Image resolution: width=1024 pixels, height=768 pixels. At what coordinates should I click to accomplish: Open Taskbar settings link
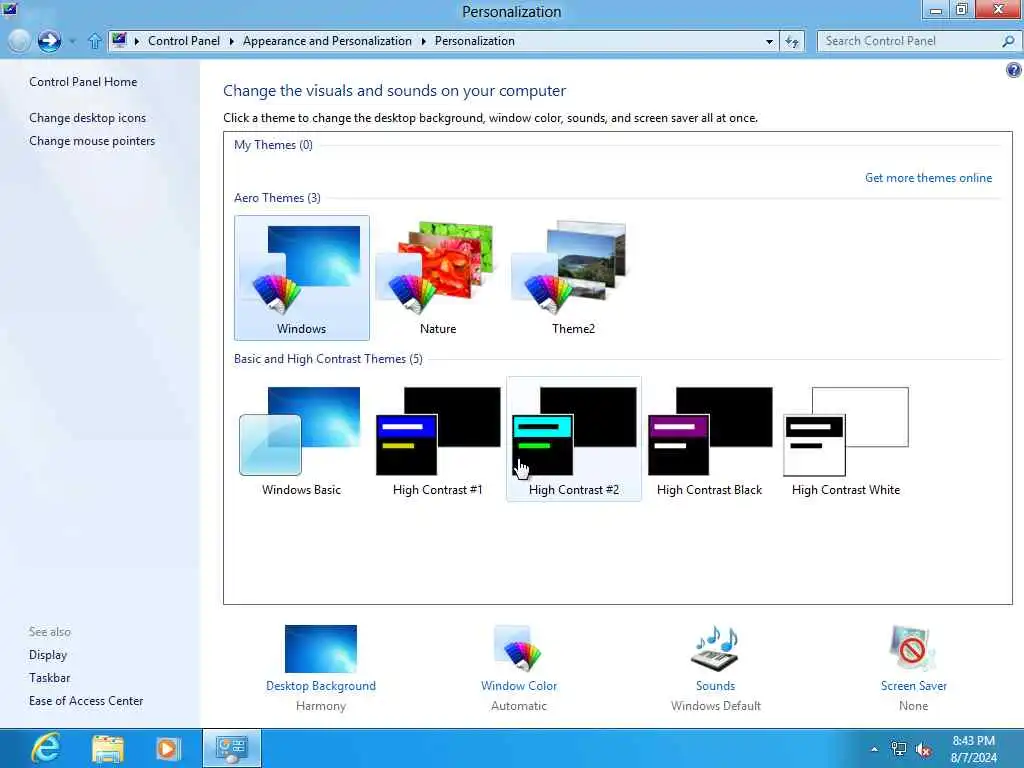click(x=49, y=677)
